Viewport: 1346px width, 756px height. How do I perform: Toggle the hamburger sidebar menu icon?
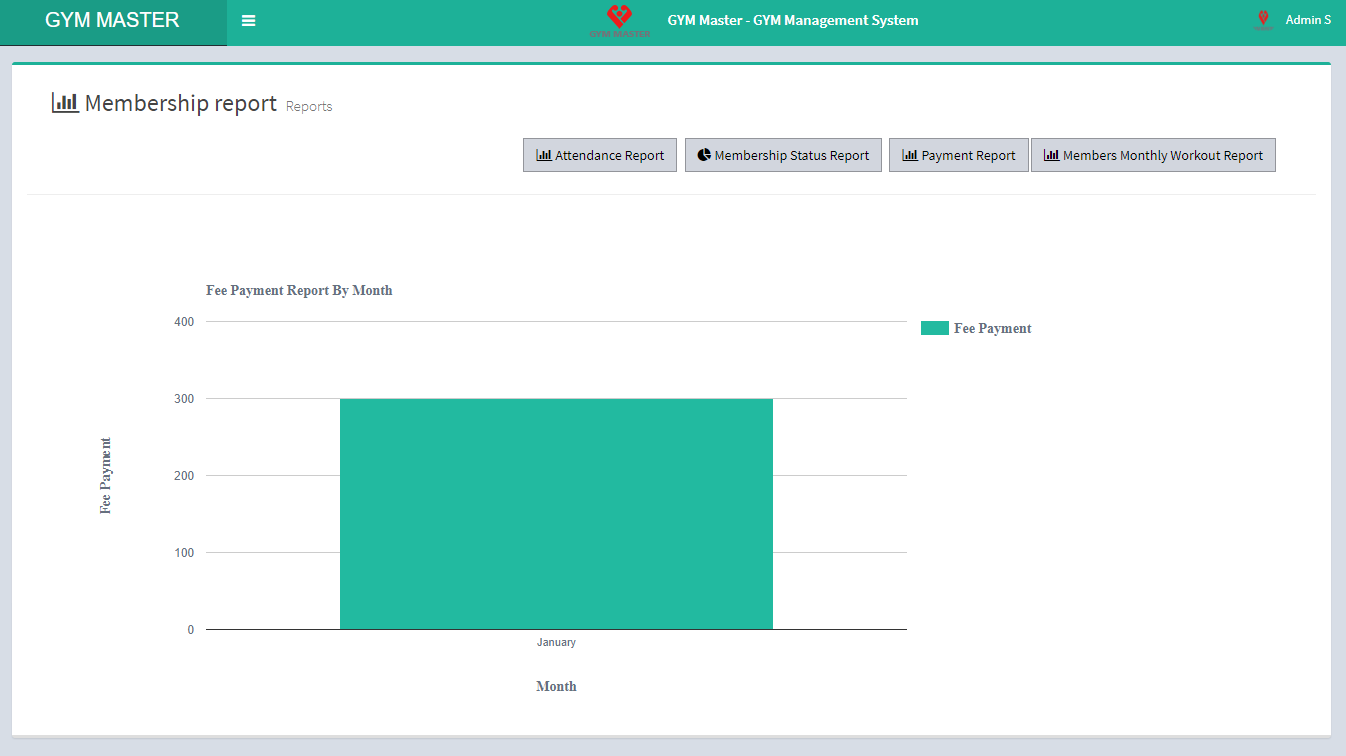point(249,21)
